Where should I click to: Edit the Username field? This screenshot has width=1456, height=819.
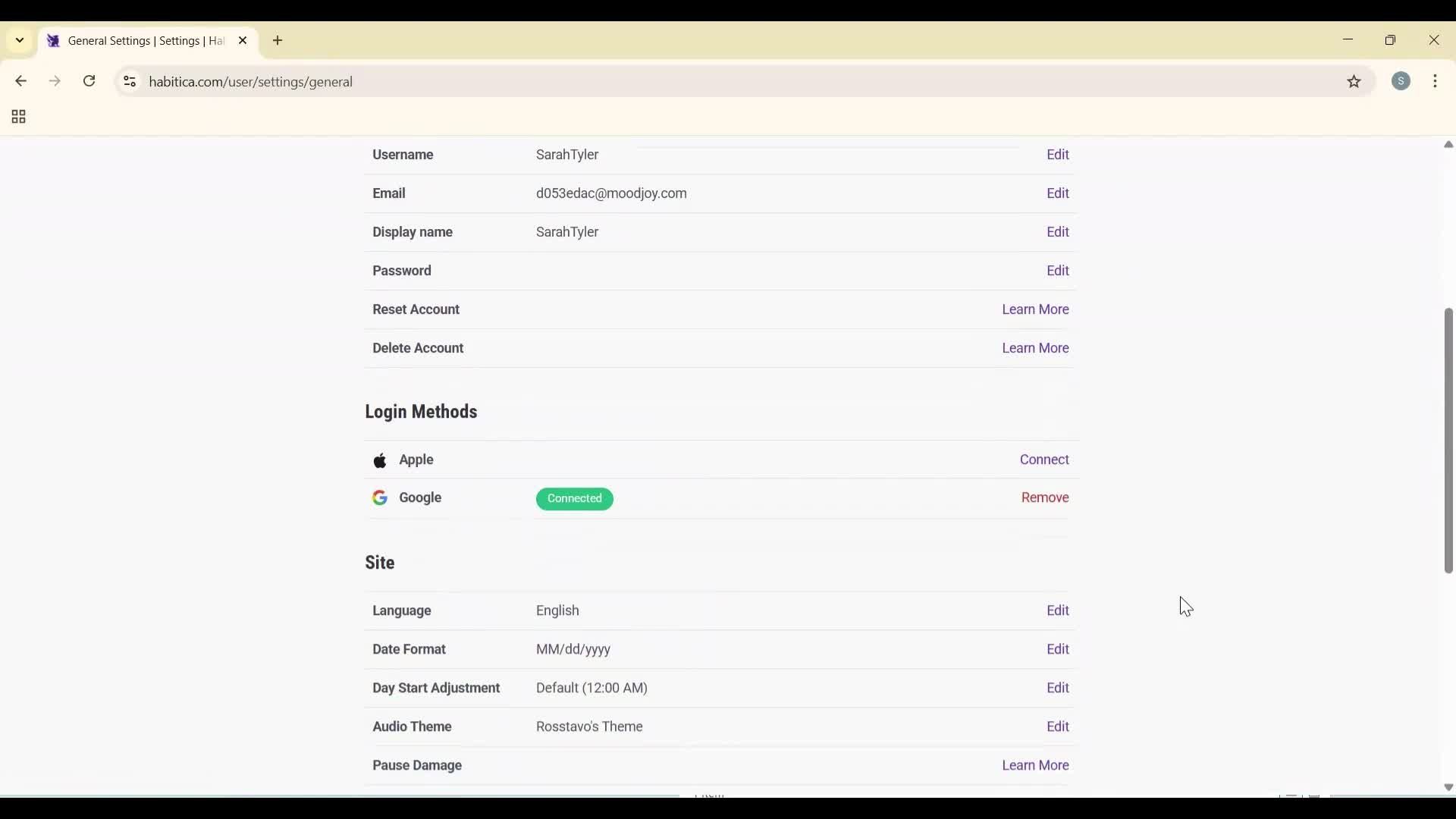(x=1058, y=155)
